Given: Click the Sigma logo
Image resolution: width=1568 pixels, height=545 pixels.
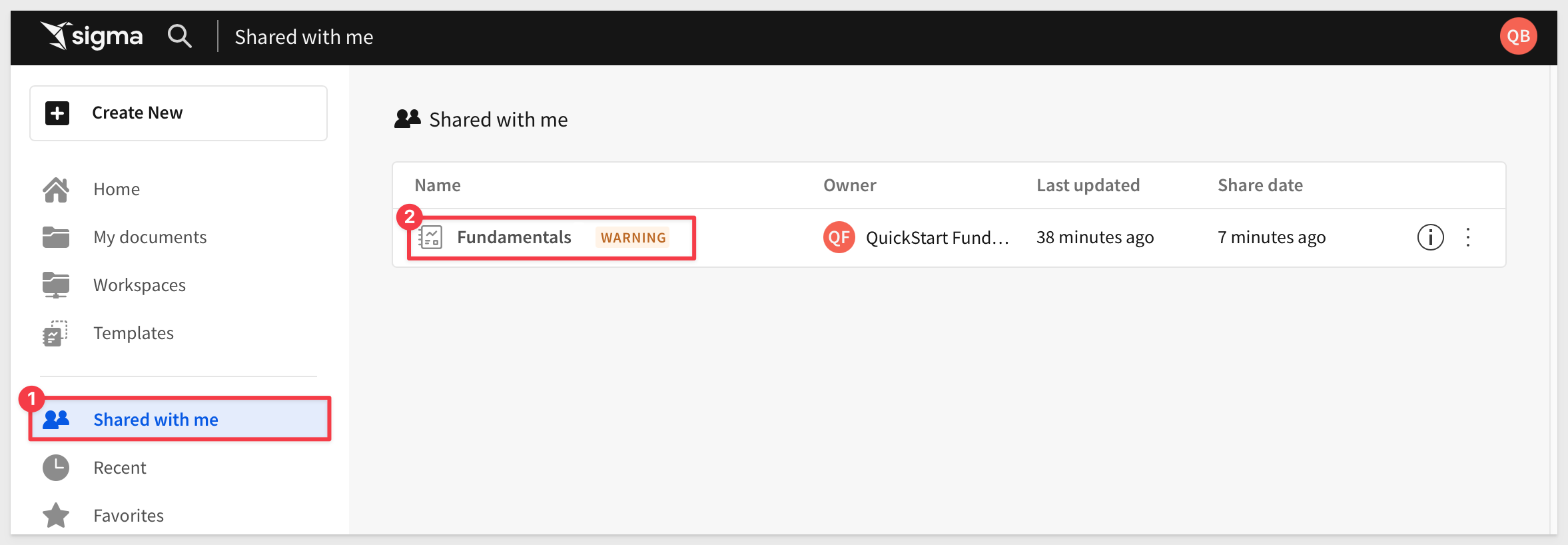Looking at the screenshot, I should (x=91, y=36).
